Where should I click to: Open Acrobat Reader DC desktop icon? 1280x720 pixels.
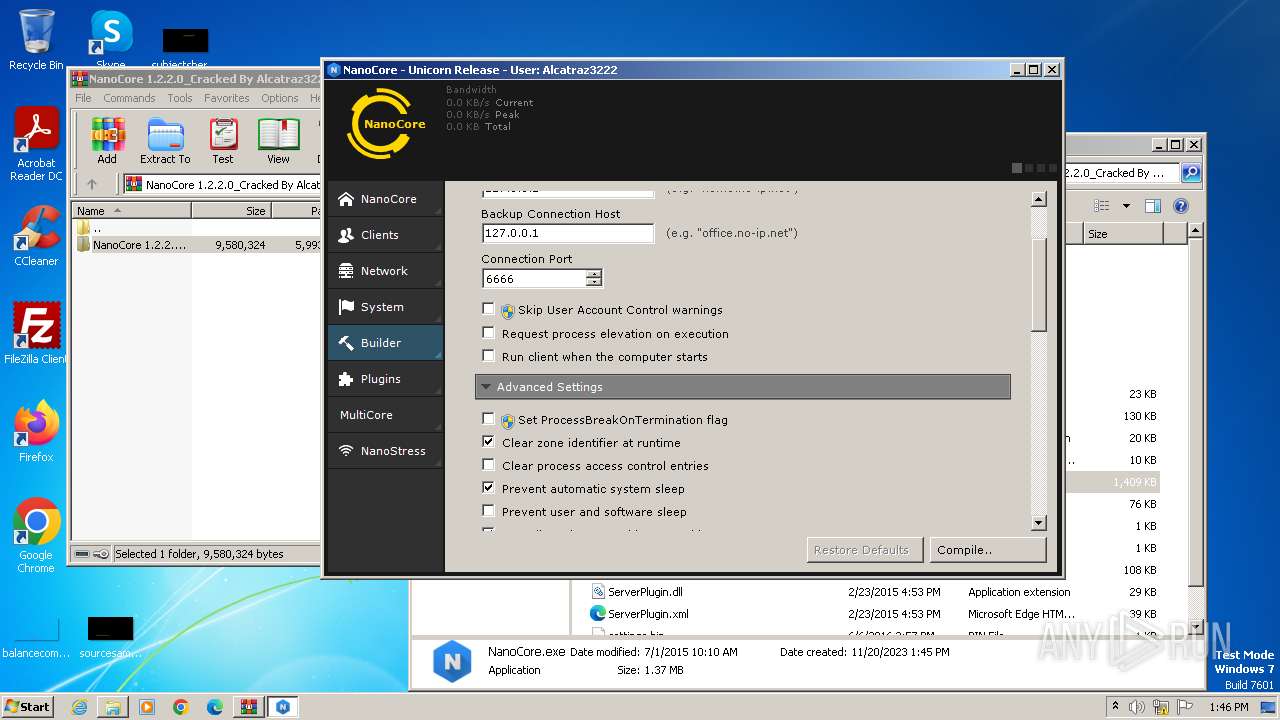coord(36,145)
